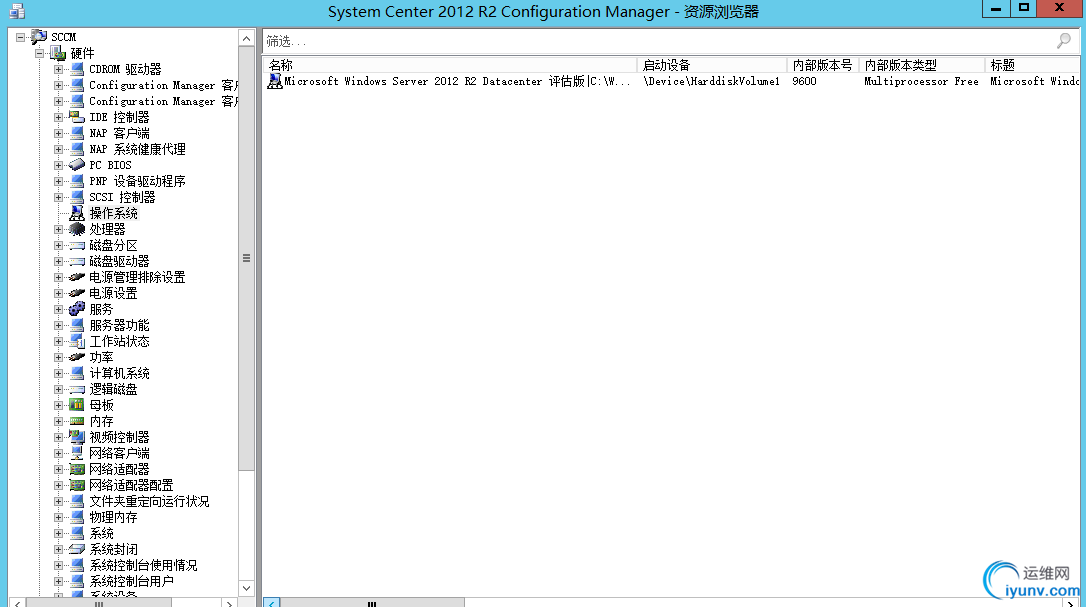The width and height of the screenshot is (1086, 607).
Task: Click the \Device\HarddiskVolume1 cell
Action: point(711,81)
